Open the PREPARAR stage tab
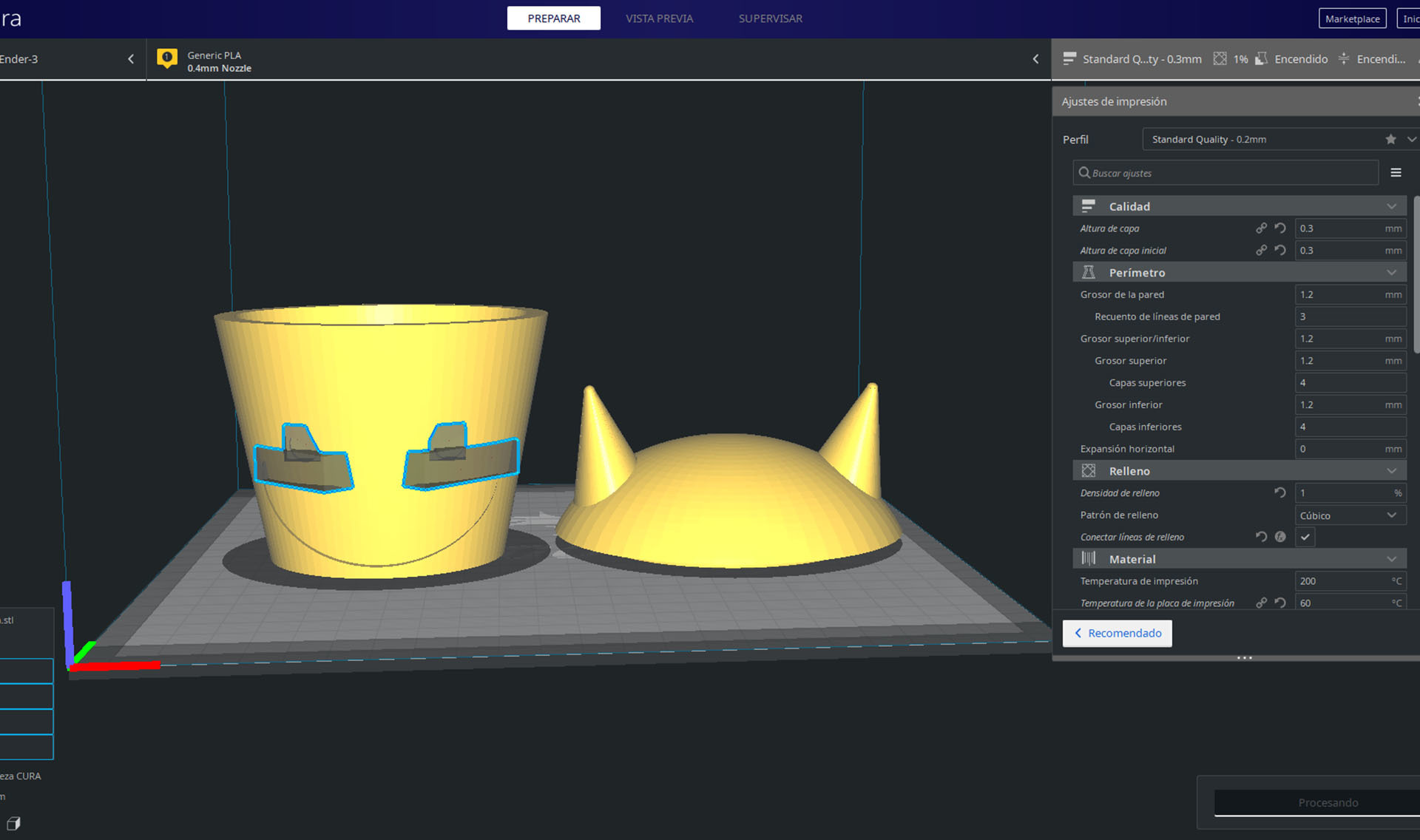The height and width of the screenshot is (840, 1420). [x=553, y=18]
